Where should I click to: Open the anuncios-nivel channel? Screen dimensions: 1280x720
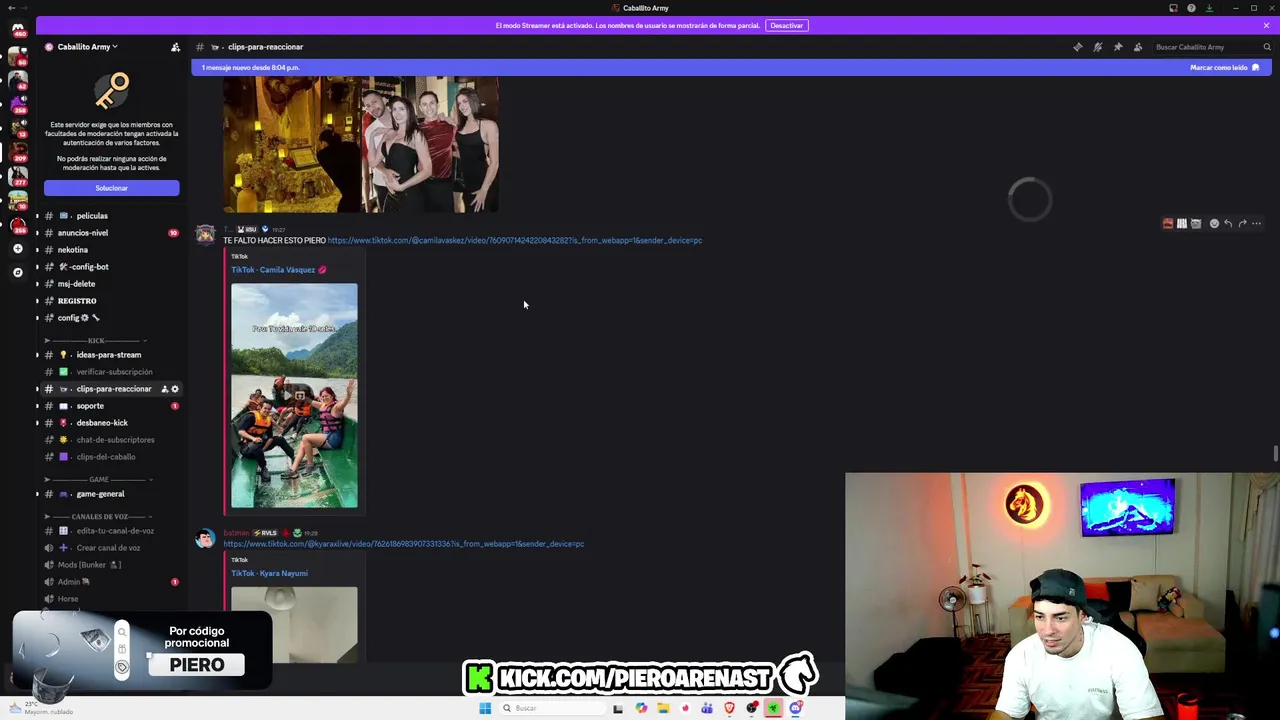point(111,233)
